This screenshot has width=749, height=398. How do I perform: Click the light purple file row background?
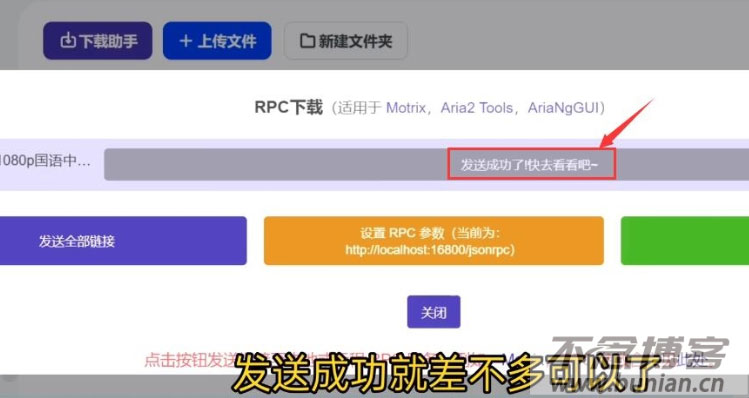[374, 165]
